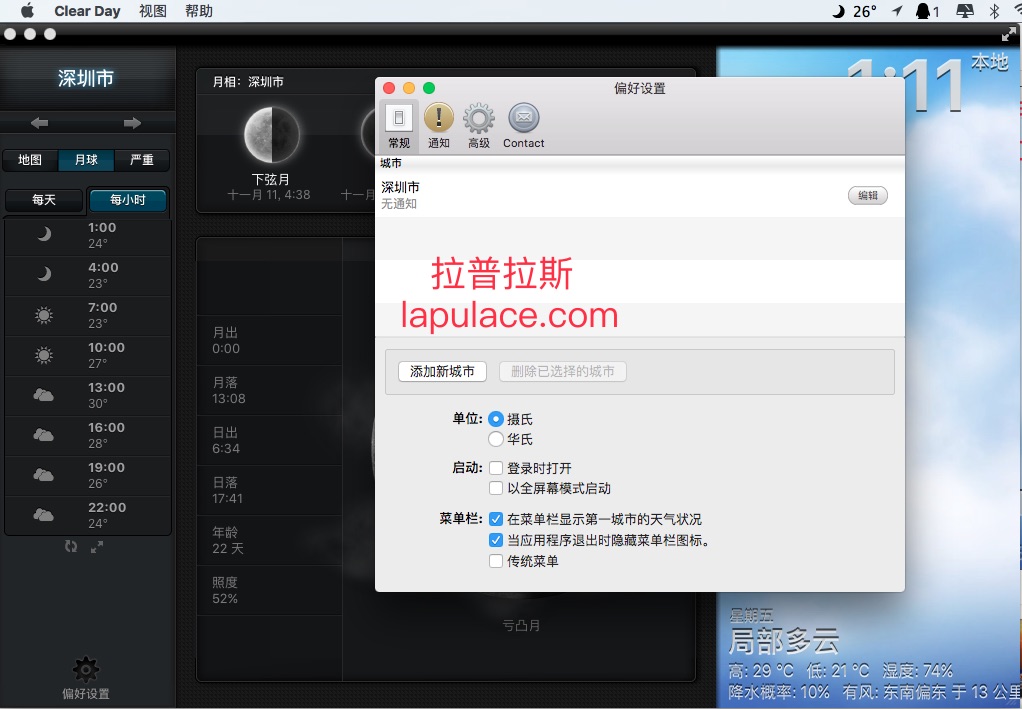The width and height of the screenshot is (1022, 709).
Task: Switch to the 高级 preferences tab
Action: click(x=479, y=126)
